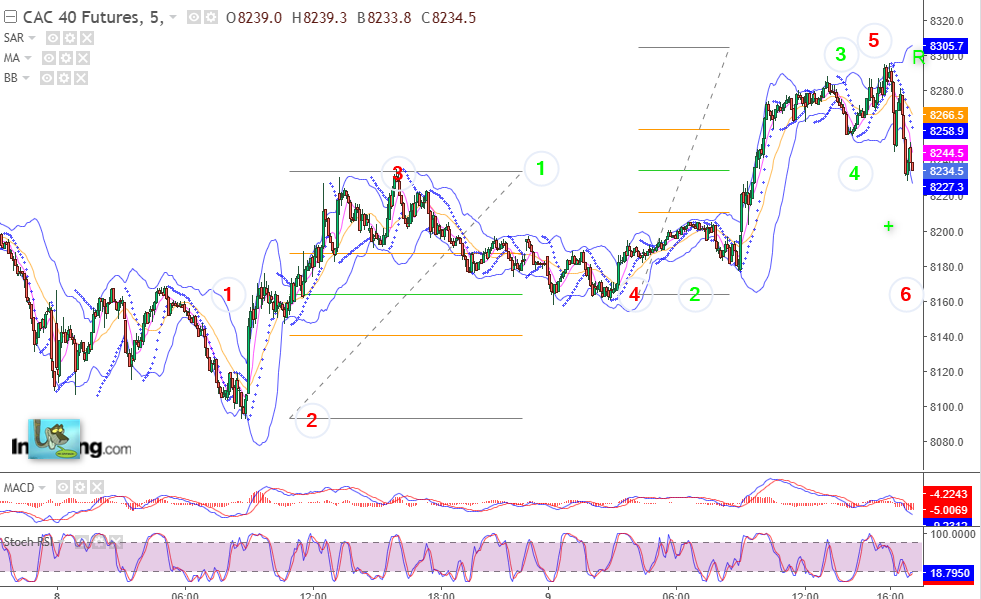
Task: Select the red MACD value -4.2243
Action: (x=950, y=494)
